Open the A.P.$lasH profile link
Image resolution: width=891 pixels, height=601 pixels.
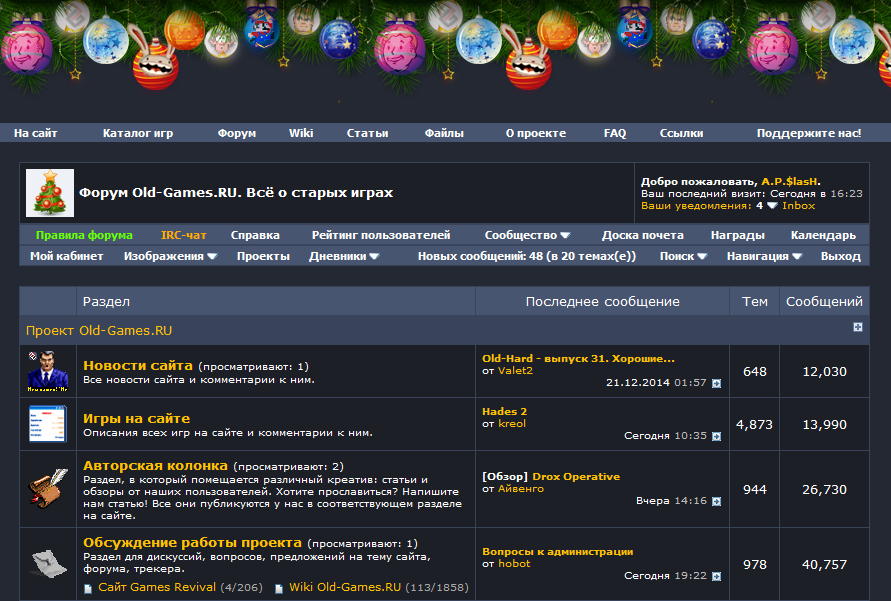789,182
